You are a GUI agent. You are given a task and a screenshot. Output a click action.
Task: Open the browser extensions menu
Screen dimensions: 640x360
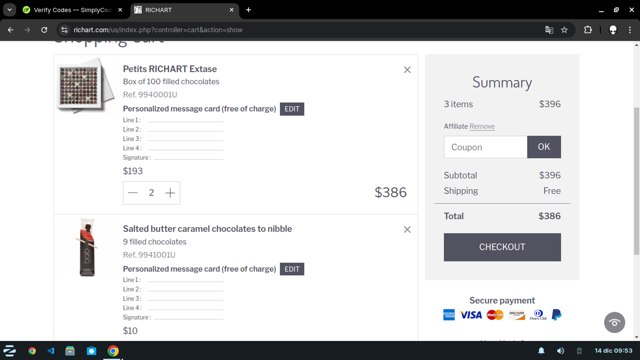tap(588, 30)
